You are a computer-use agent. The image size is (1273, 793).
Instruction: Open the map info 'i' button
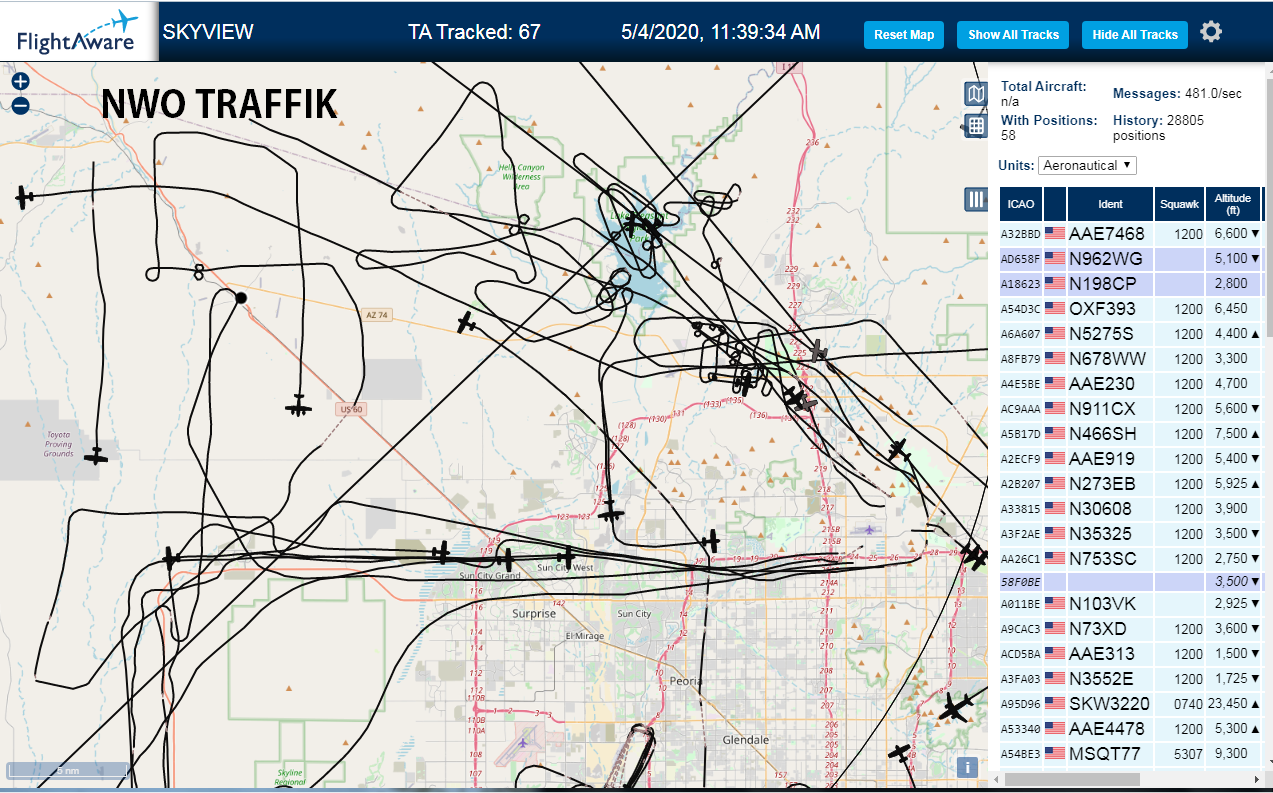click(x=966, y=768)
